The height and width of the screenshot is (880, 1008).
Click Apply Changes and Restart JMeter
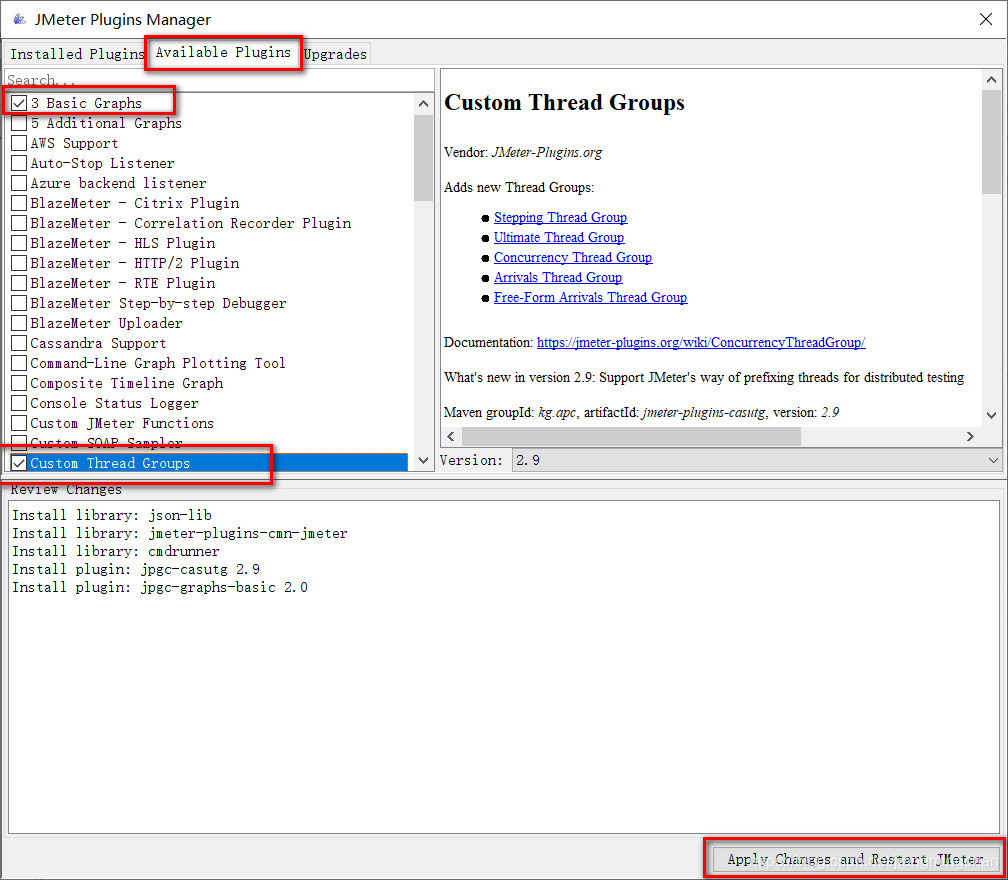click(856, 859)
